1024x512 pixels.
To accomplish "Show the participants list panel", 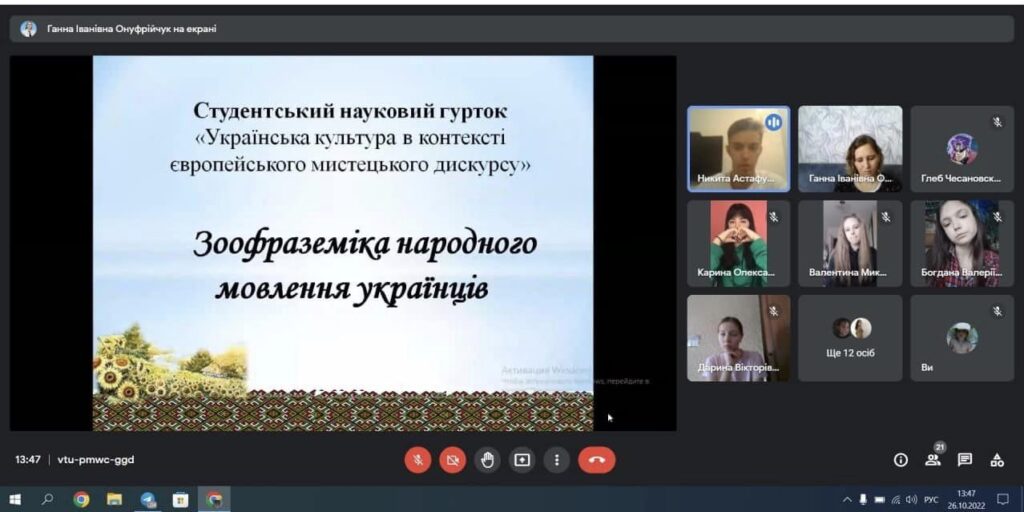I will (x=932, y=460).
